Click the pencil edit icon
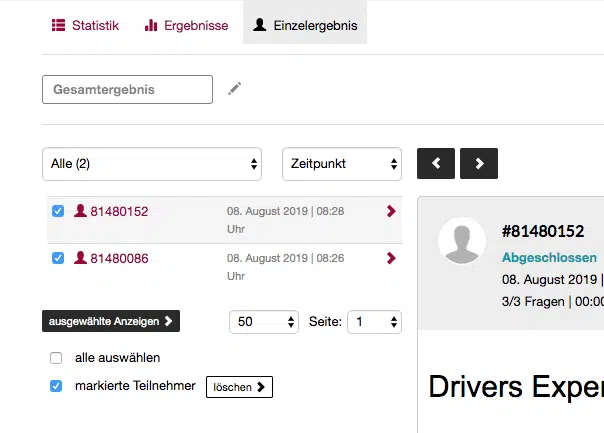 [x=234, y=89]
